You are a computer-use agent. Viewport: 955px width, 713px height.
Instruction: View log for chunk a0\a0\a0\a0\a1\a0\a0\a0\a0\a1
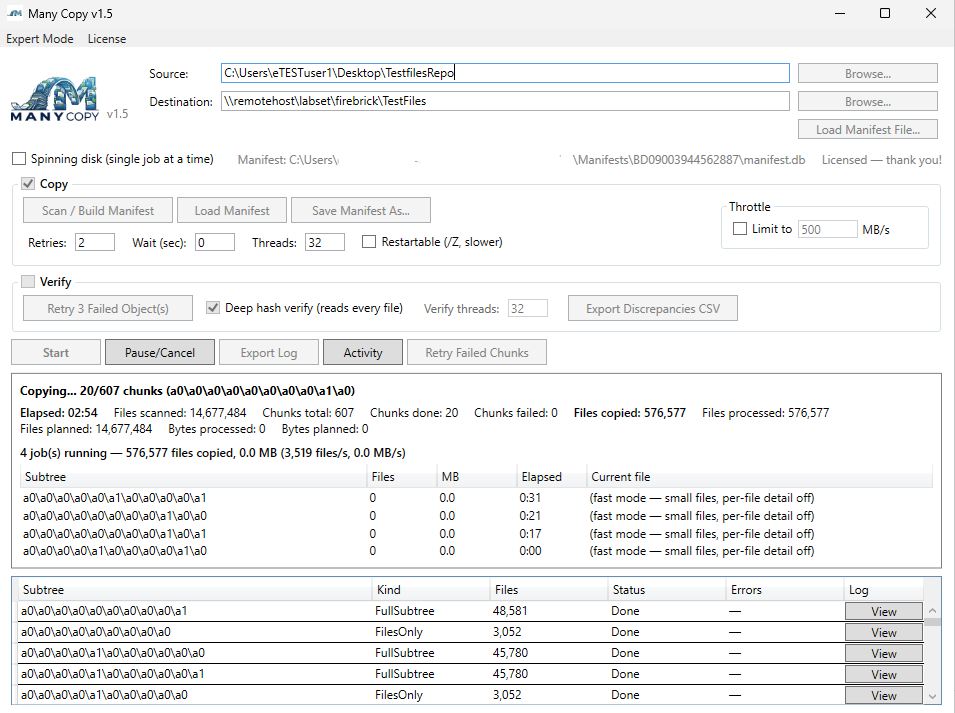(x=883, y=675)
